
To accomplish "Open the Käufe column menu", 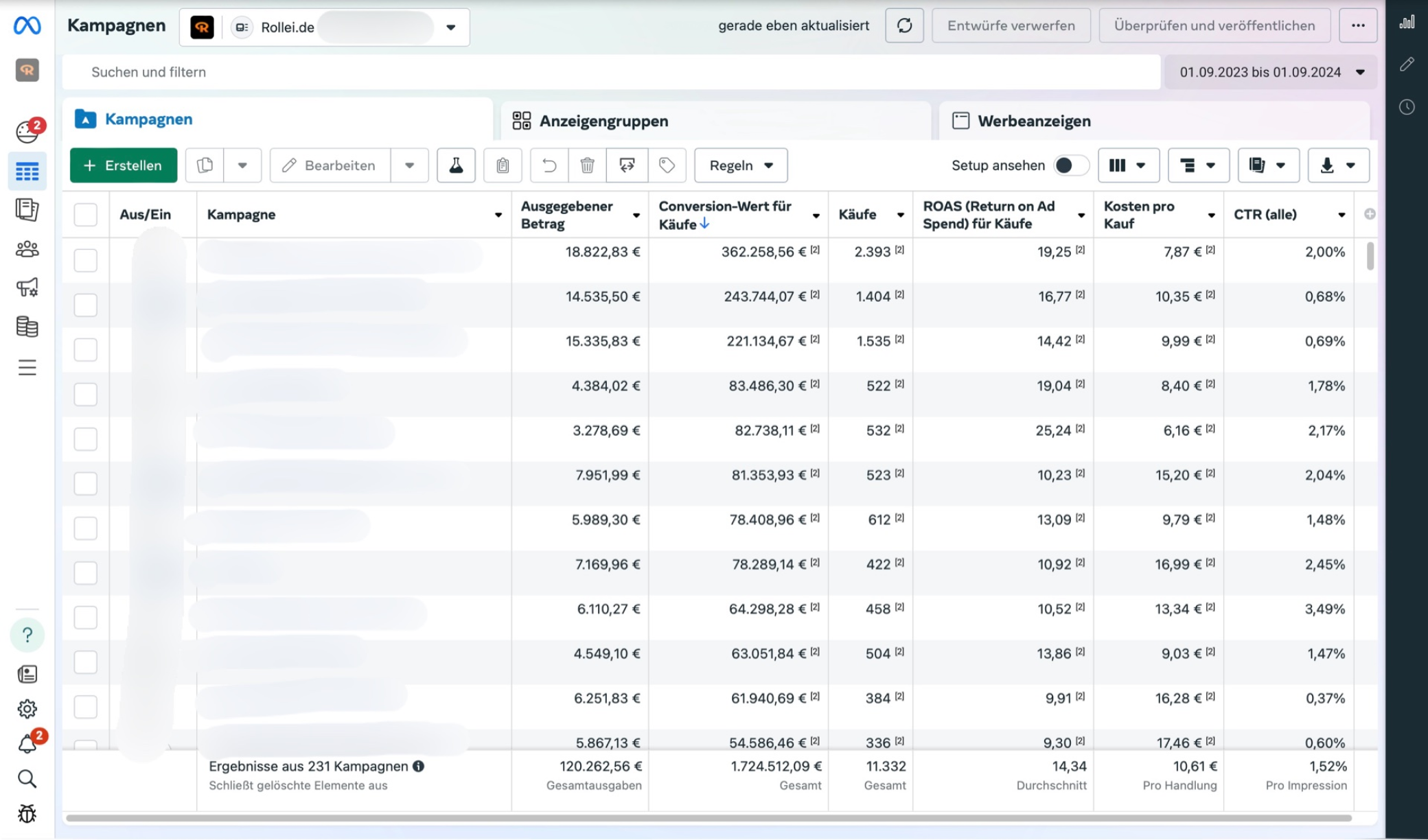I will point(900,215).
